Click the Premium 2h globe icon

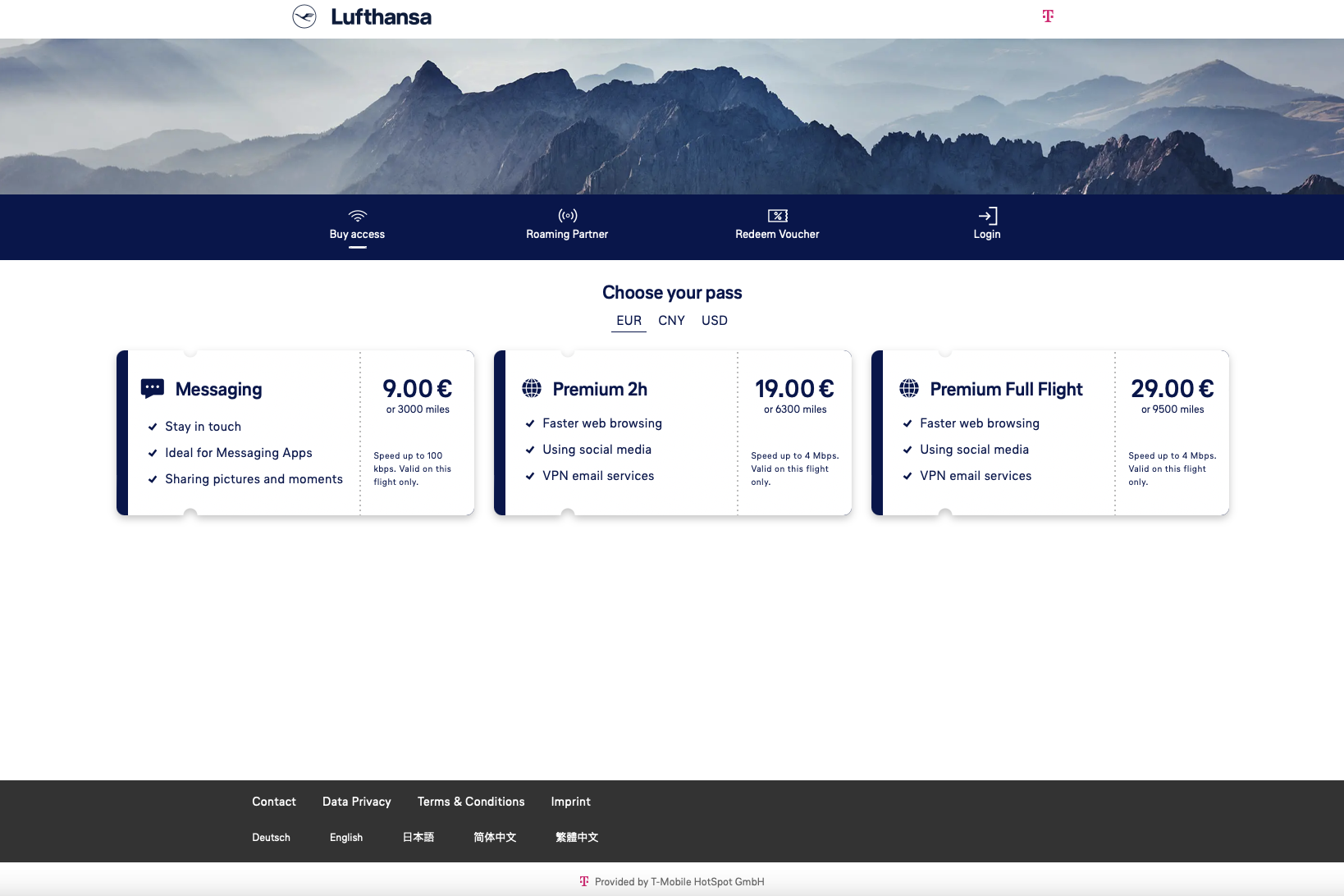pyautogui.click(x=532, y=389)
